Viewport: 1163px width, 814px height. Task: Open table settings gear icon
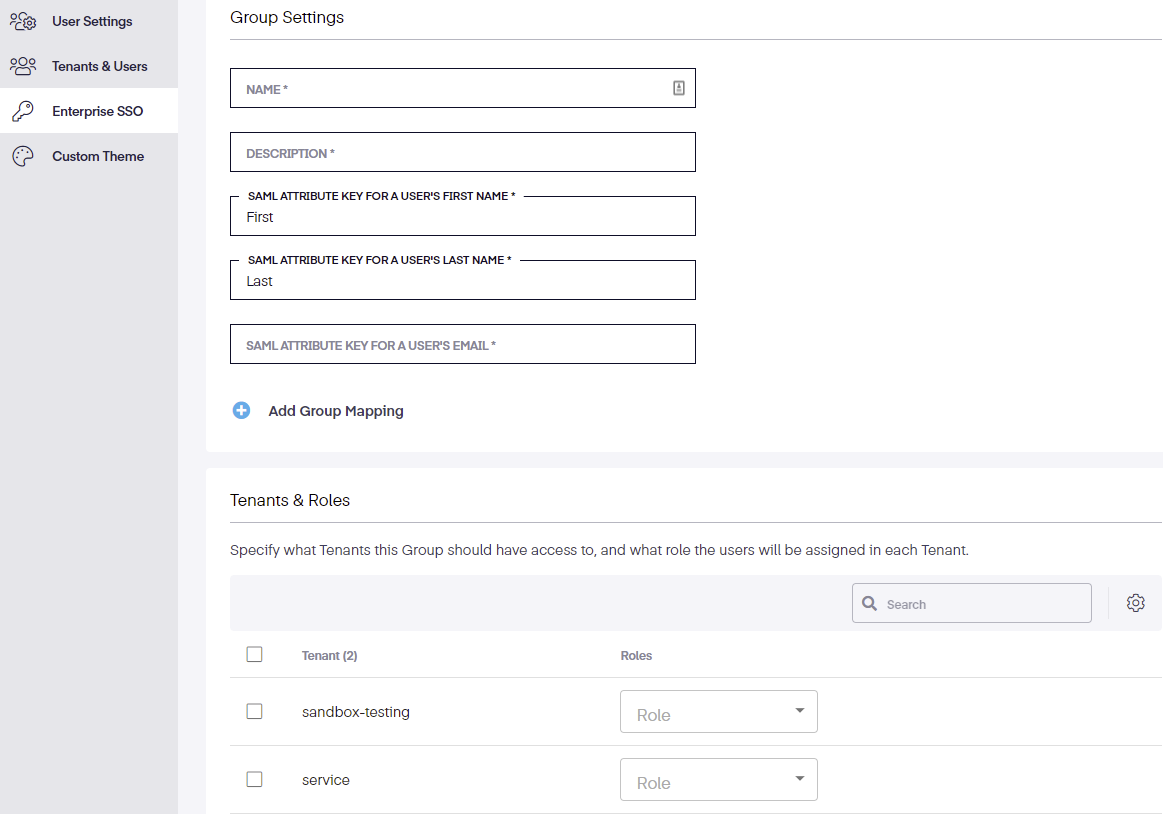[x=1135, y=603]
